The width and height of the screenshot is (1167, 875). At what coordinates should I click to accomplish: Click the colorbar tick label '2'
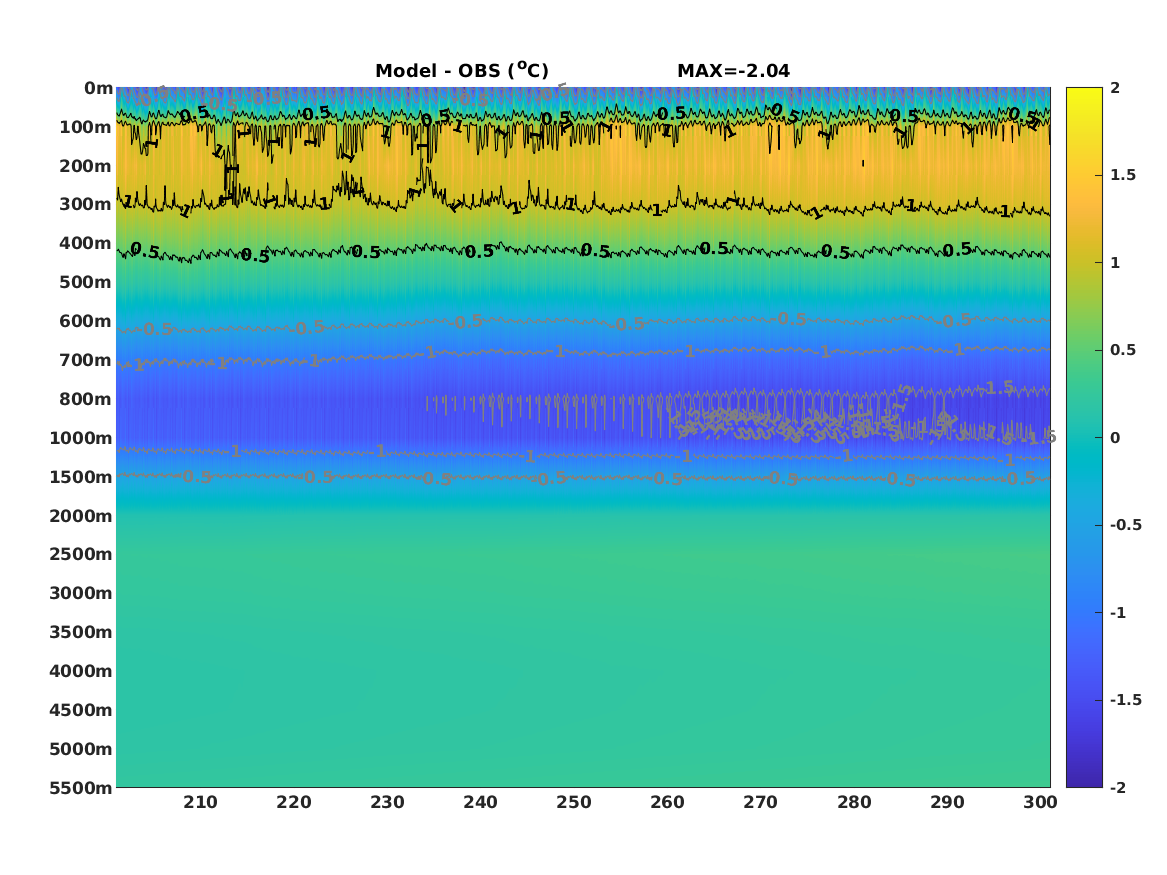click(x=1115, y=88)
